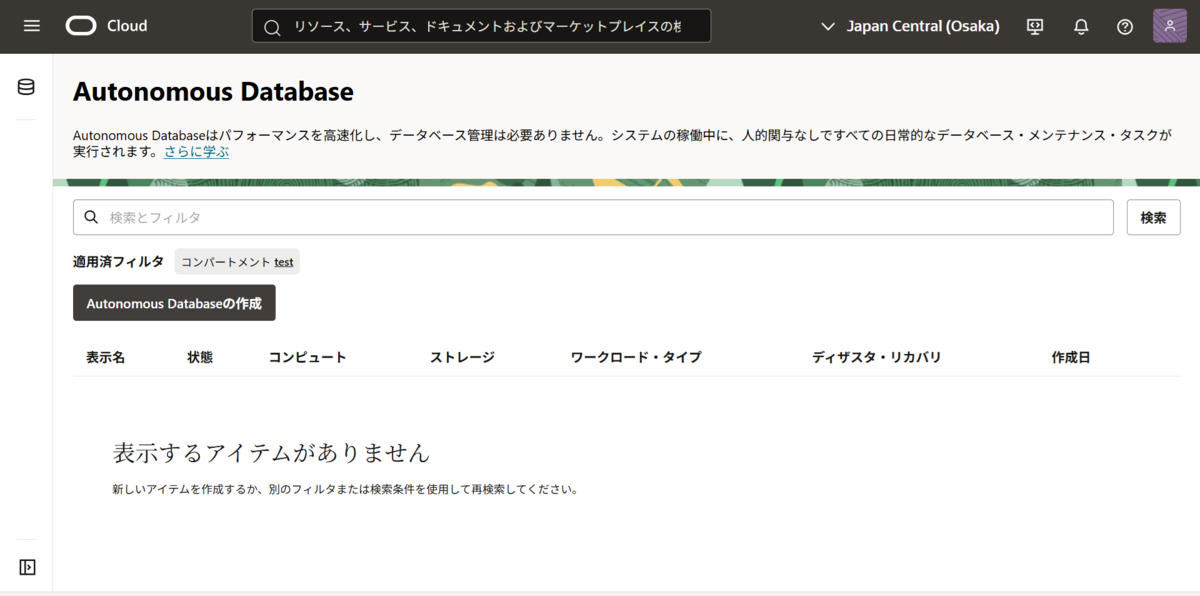Open the Japan Central (Osaka) region dropdown

click(910, 27)
